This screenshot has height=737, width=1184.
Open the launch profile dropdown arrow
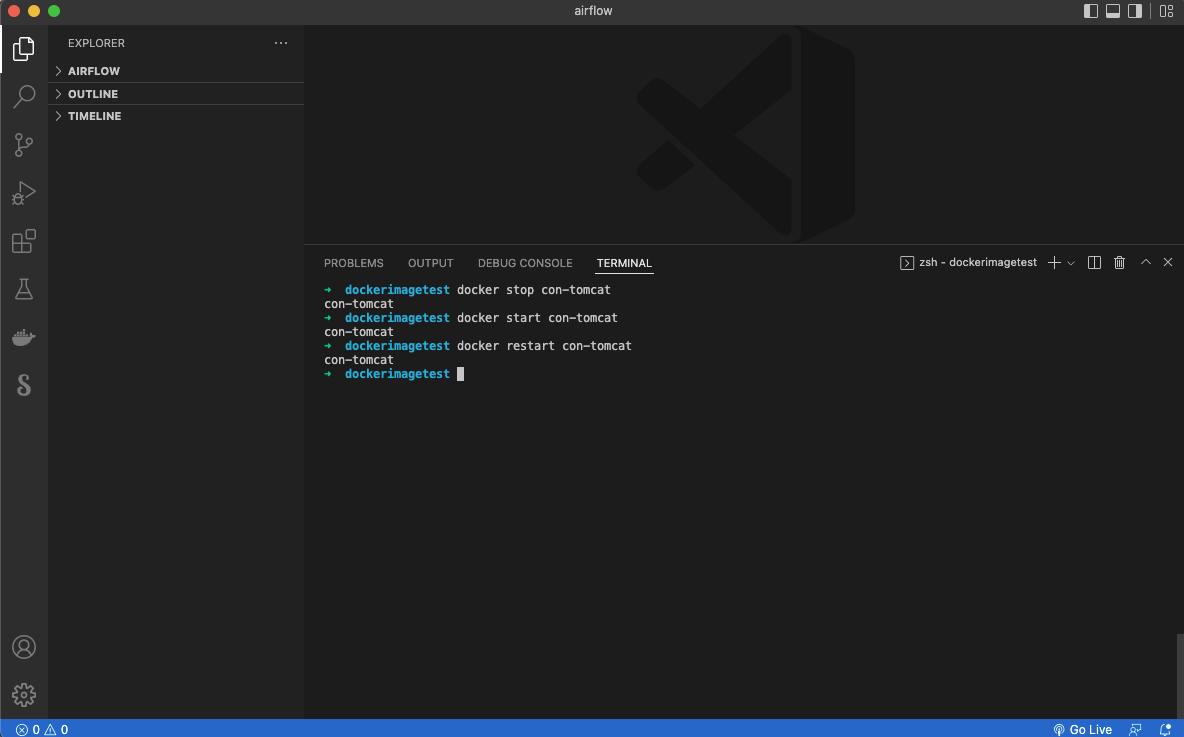[x=1071, y=264]
